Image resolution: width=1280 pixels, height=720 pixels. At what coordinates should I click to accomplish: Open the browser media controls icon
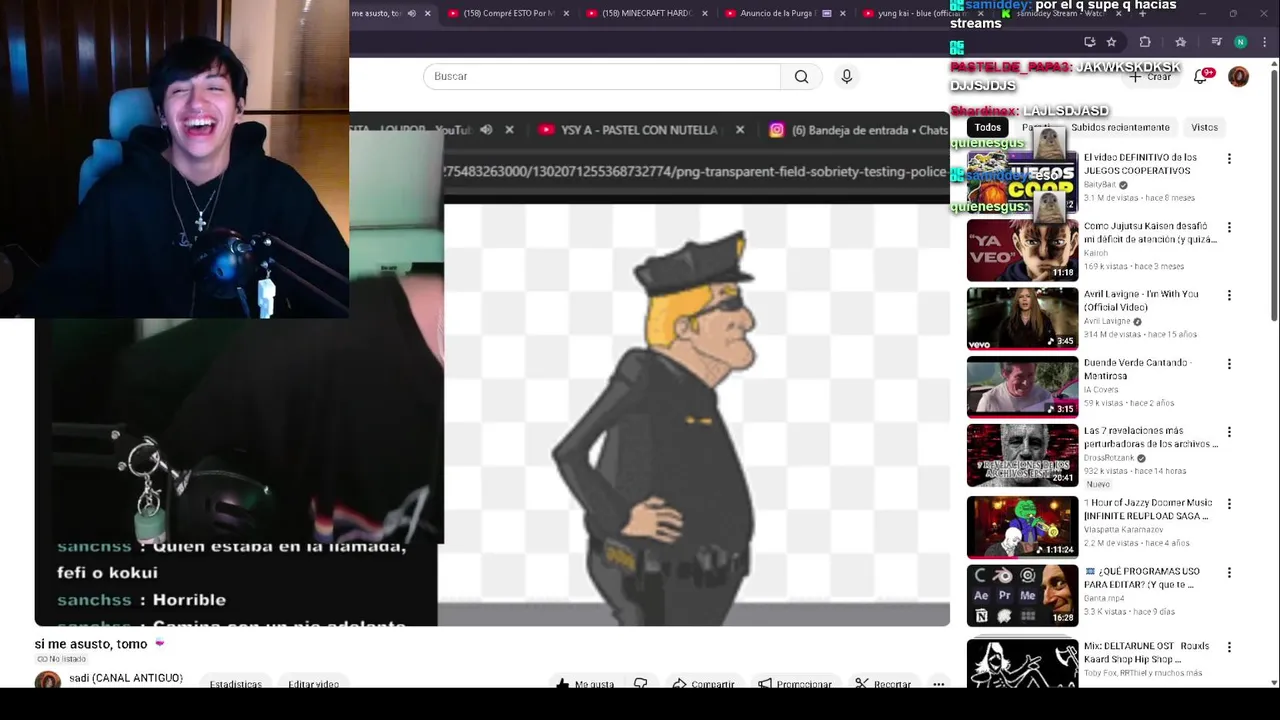point(1216,42)
